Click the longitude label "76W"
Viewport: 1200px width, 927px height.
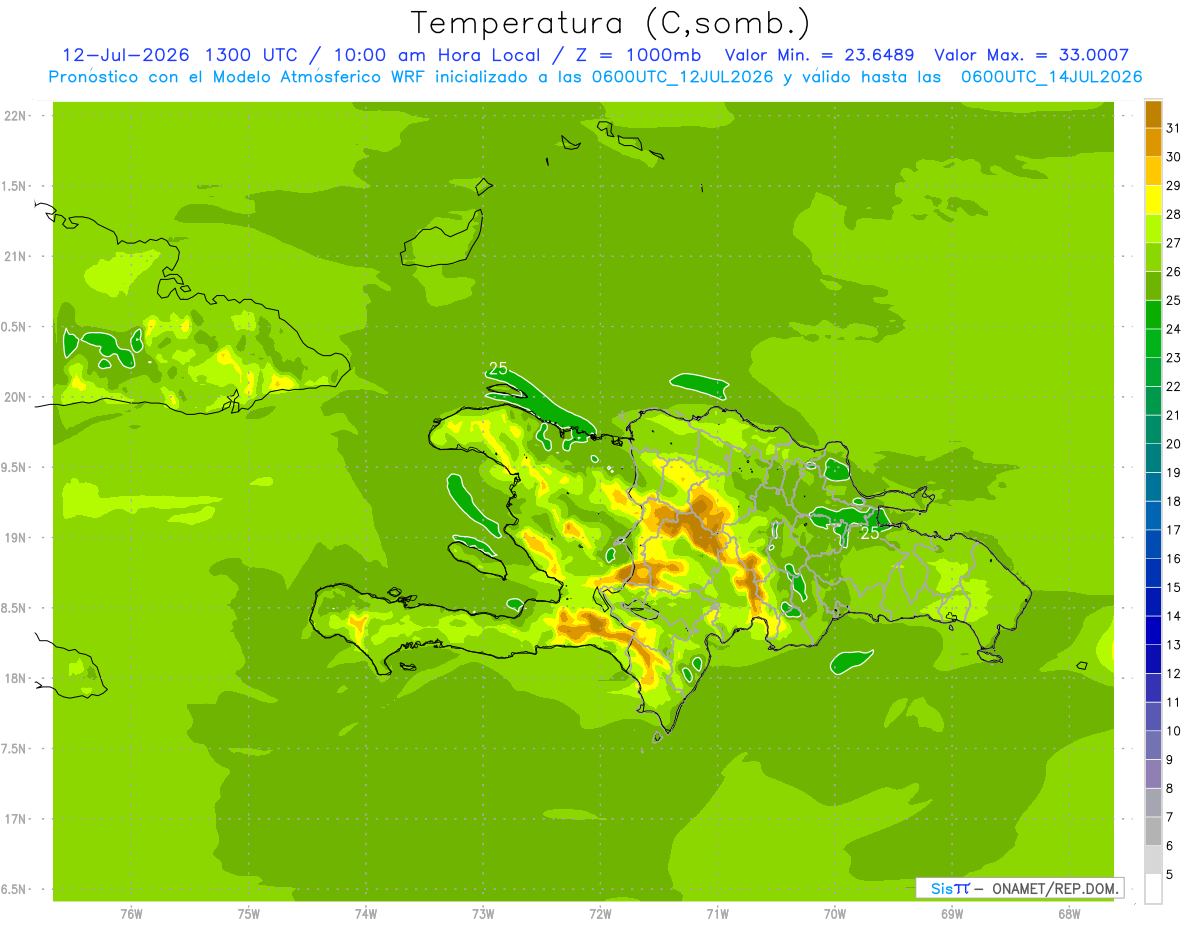[x=131, y=913]
